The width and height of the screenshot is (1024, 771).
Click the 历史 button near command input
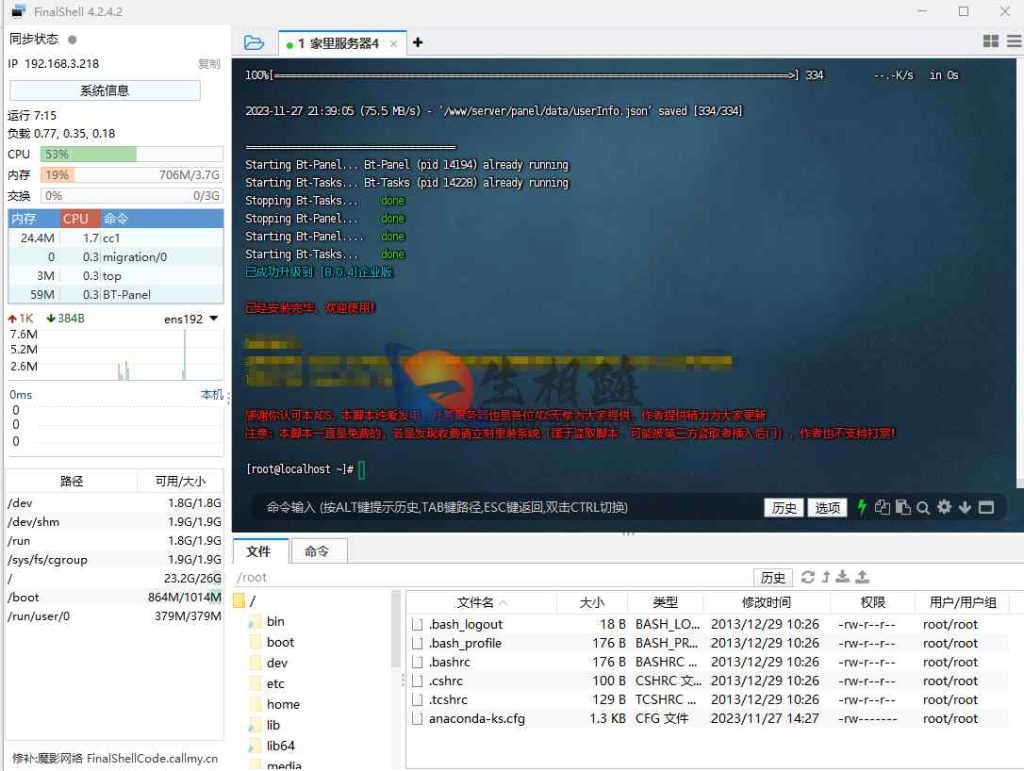[783, 507]
